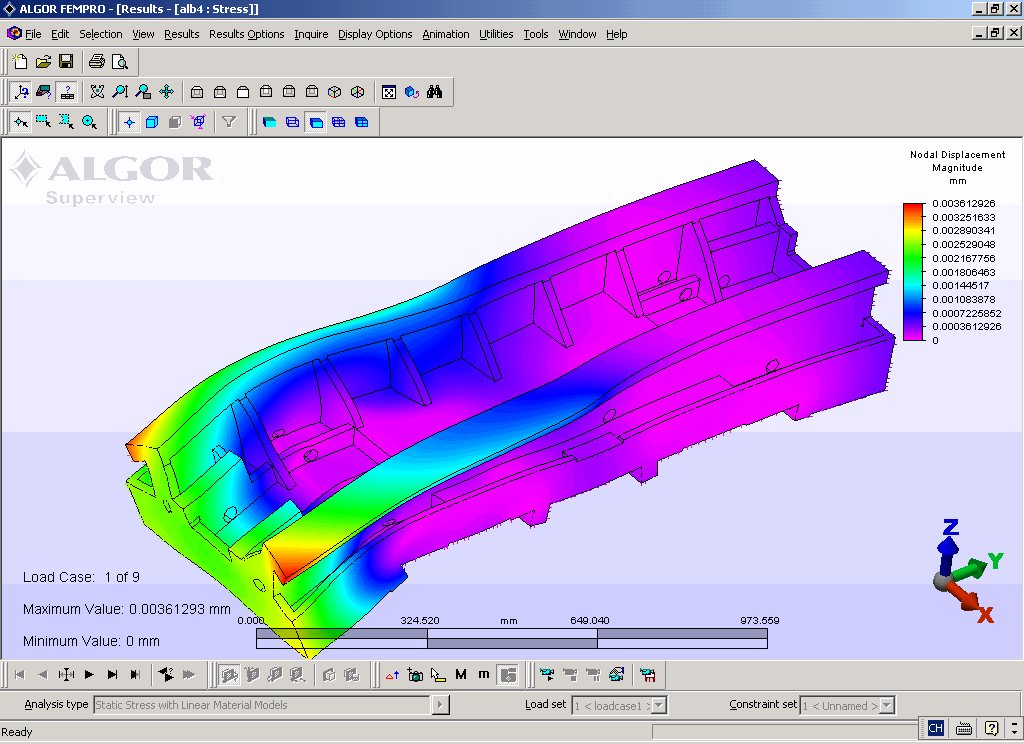
Task: Click the displacement color legend bar
Action: (x=914, y=272)
